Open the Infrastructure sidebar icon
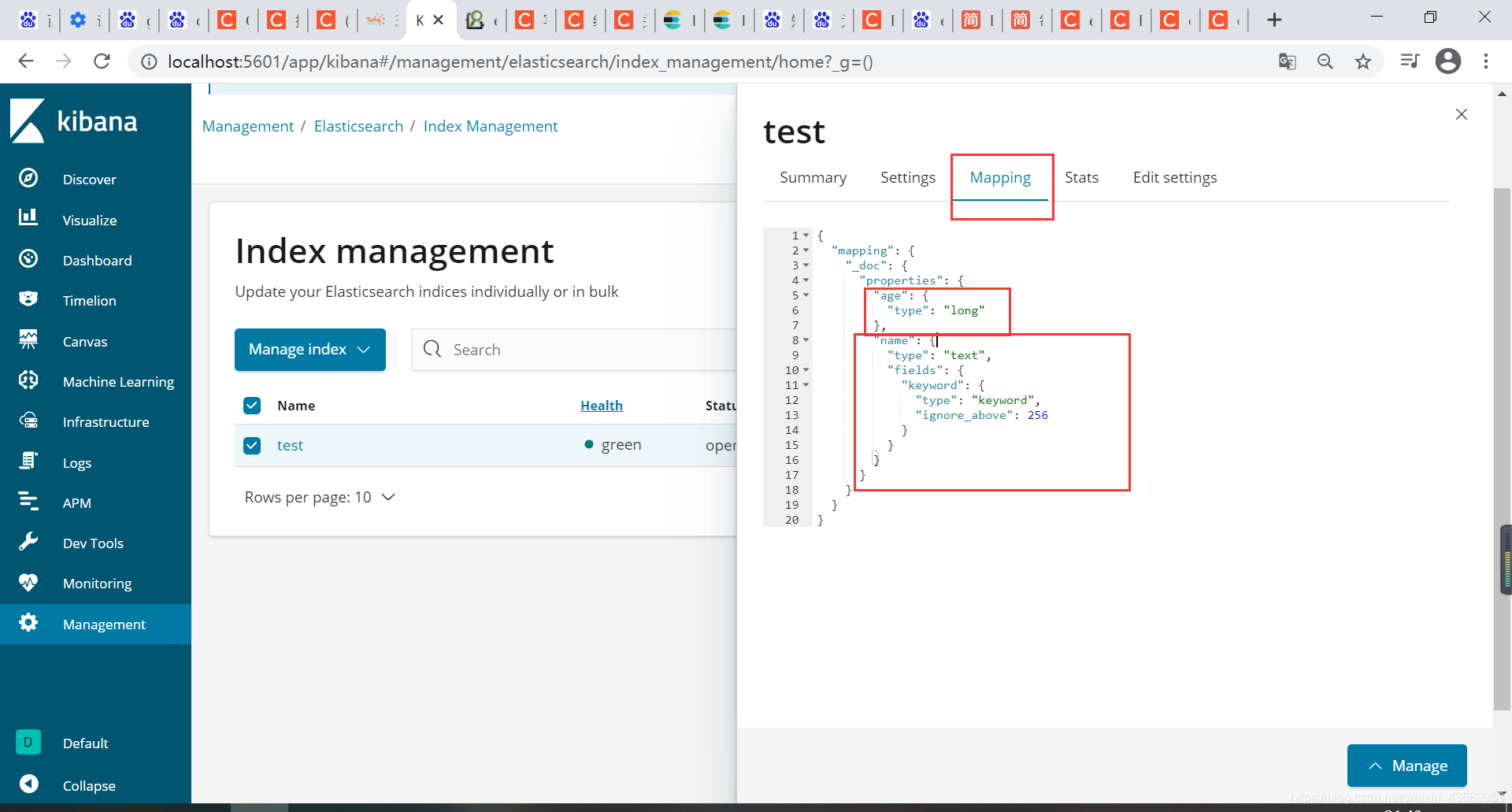Image resolution: width=1512 pixels, height=812 pixels. 28,420
